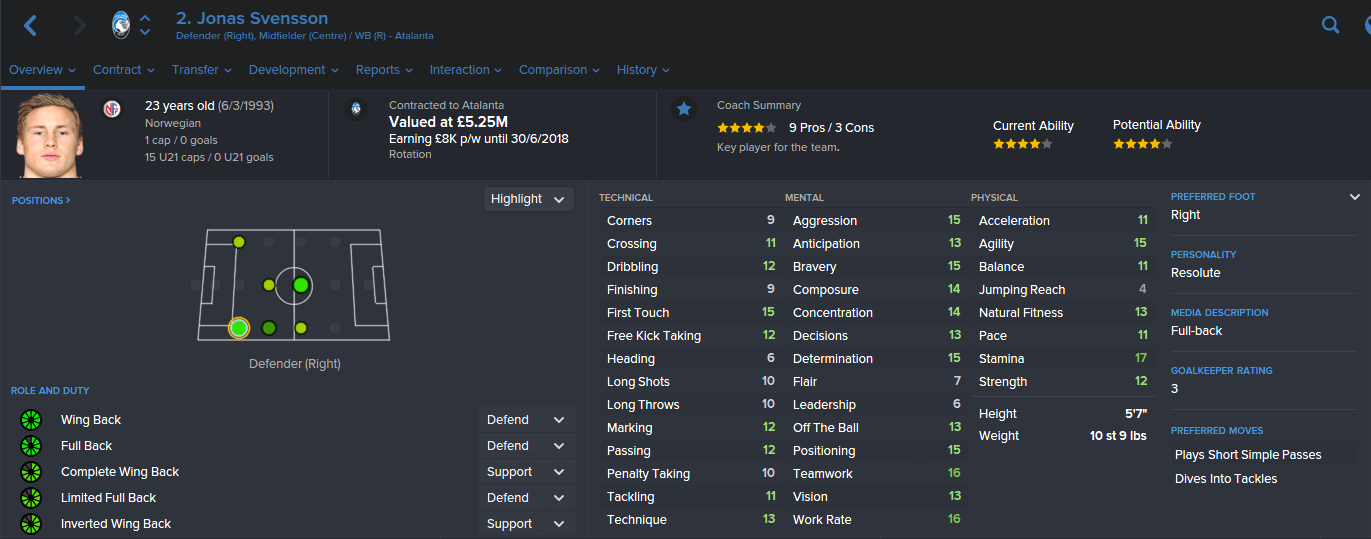Change Complete Wing Back duty dropdown
This screenshot has height=539, width=1371.
tap(527, 472)
